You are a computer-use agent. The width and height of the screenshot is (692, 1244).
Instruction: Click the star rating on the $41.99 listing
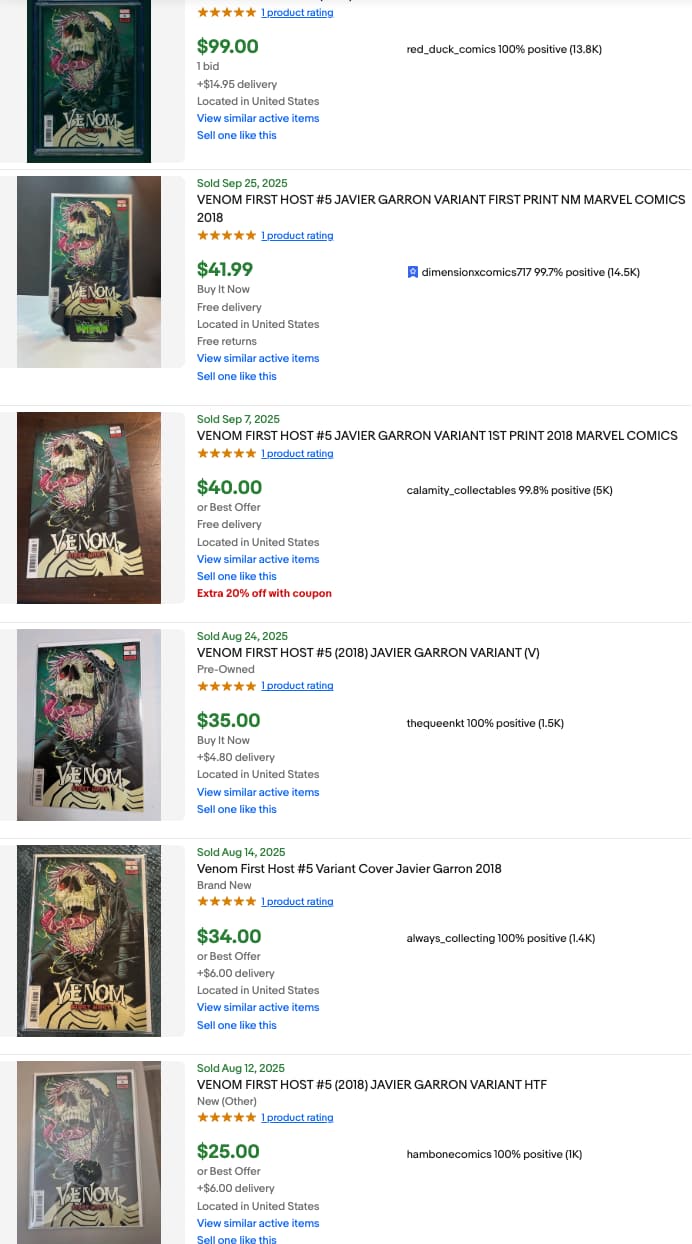(226, 236)
